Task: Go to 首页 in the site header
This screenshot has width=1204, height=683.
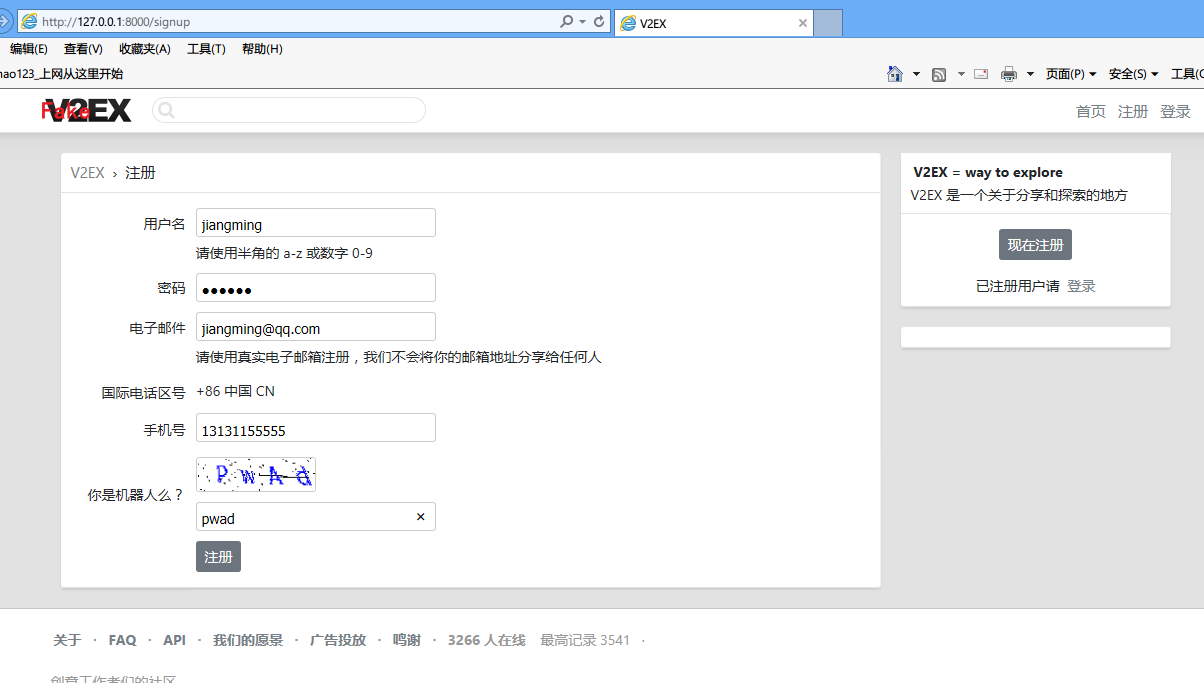Action: (1091, 111)
